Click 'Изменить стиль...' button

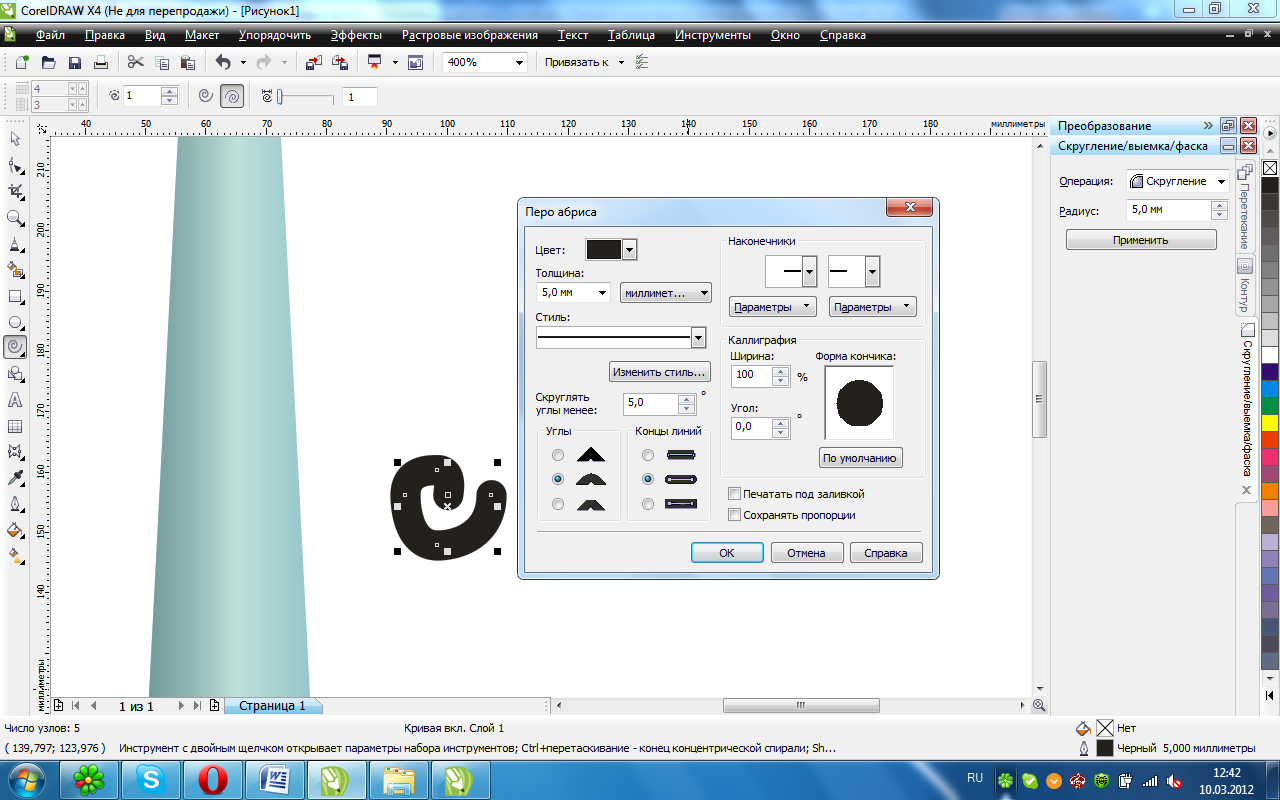(660, 372)
